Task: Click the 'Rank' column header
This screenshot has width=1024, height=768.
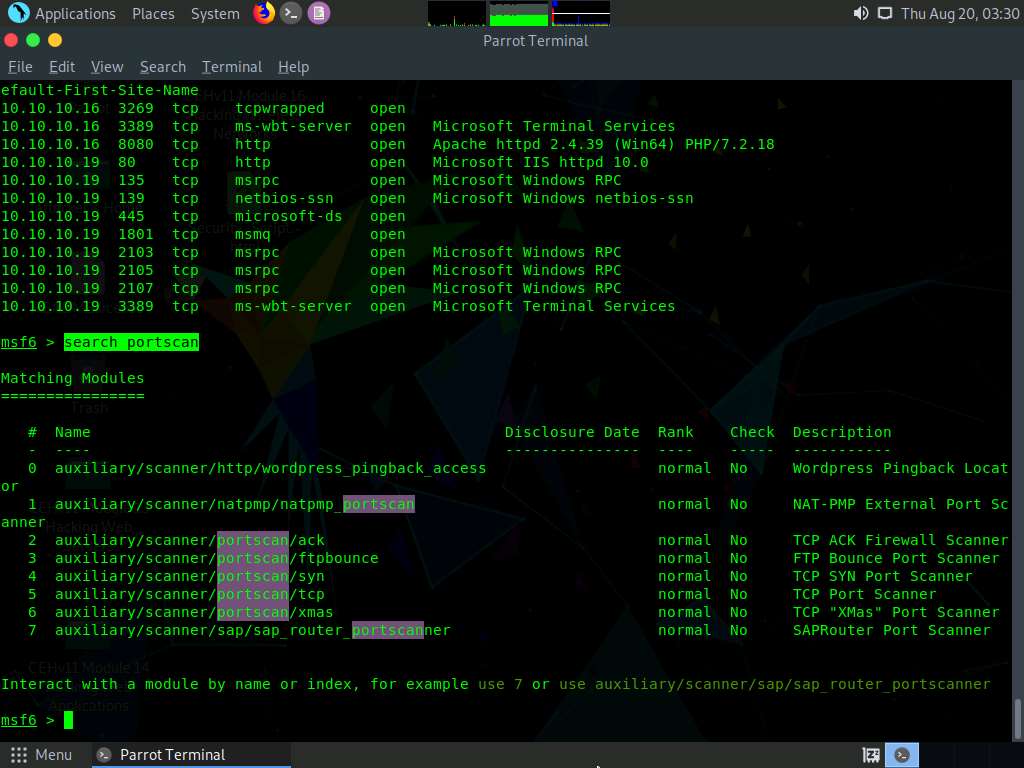Action: (675, 432)
